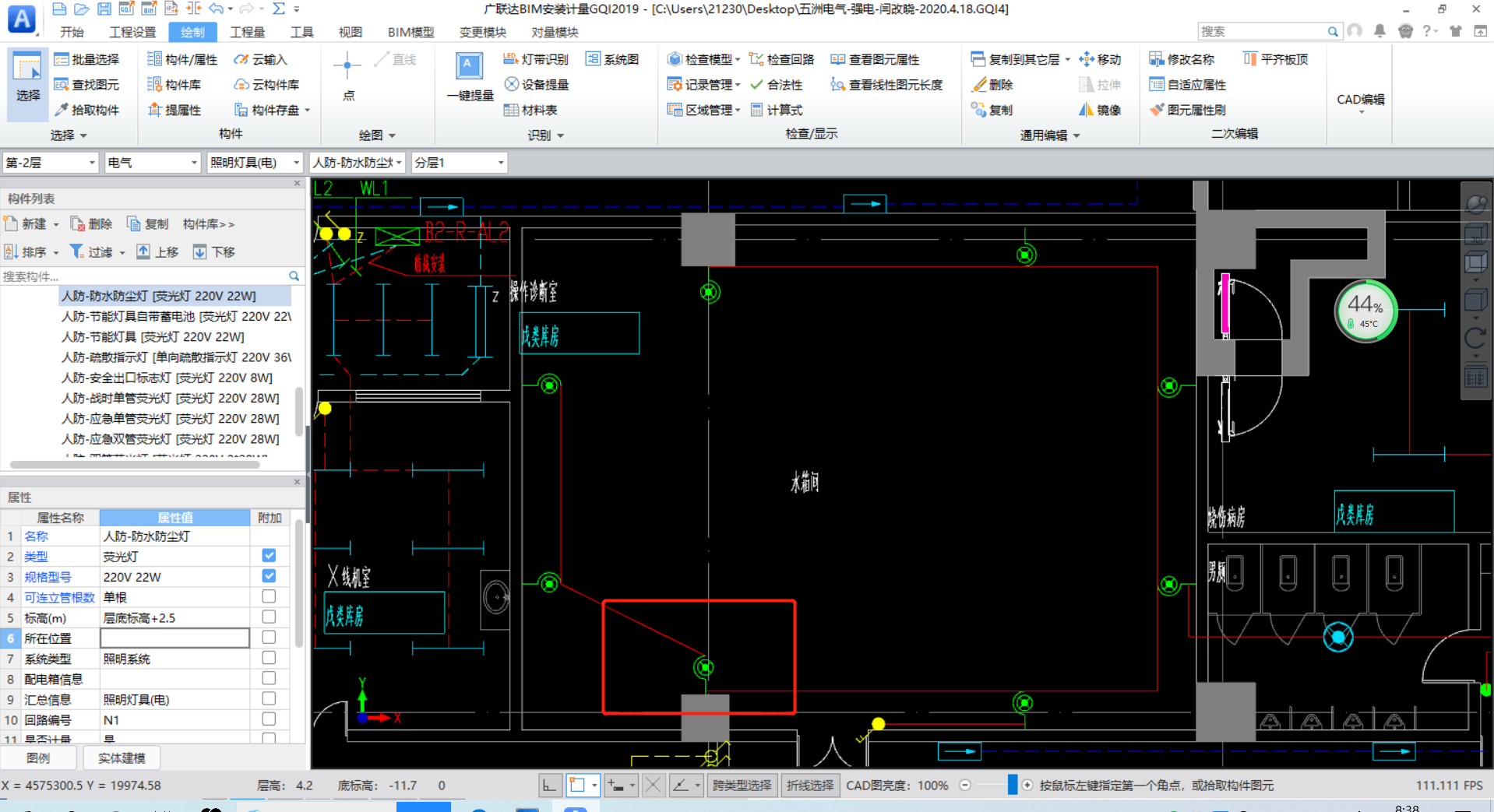
Task: Click 灯带识别 light strip recognition
Action: [536, 60]
